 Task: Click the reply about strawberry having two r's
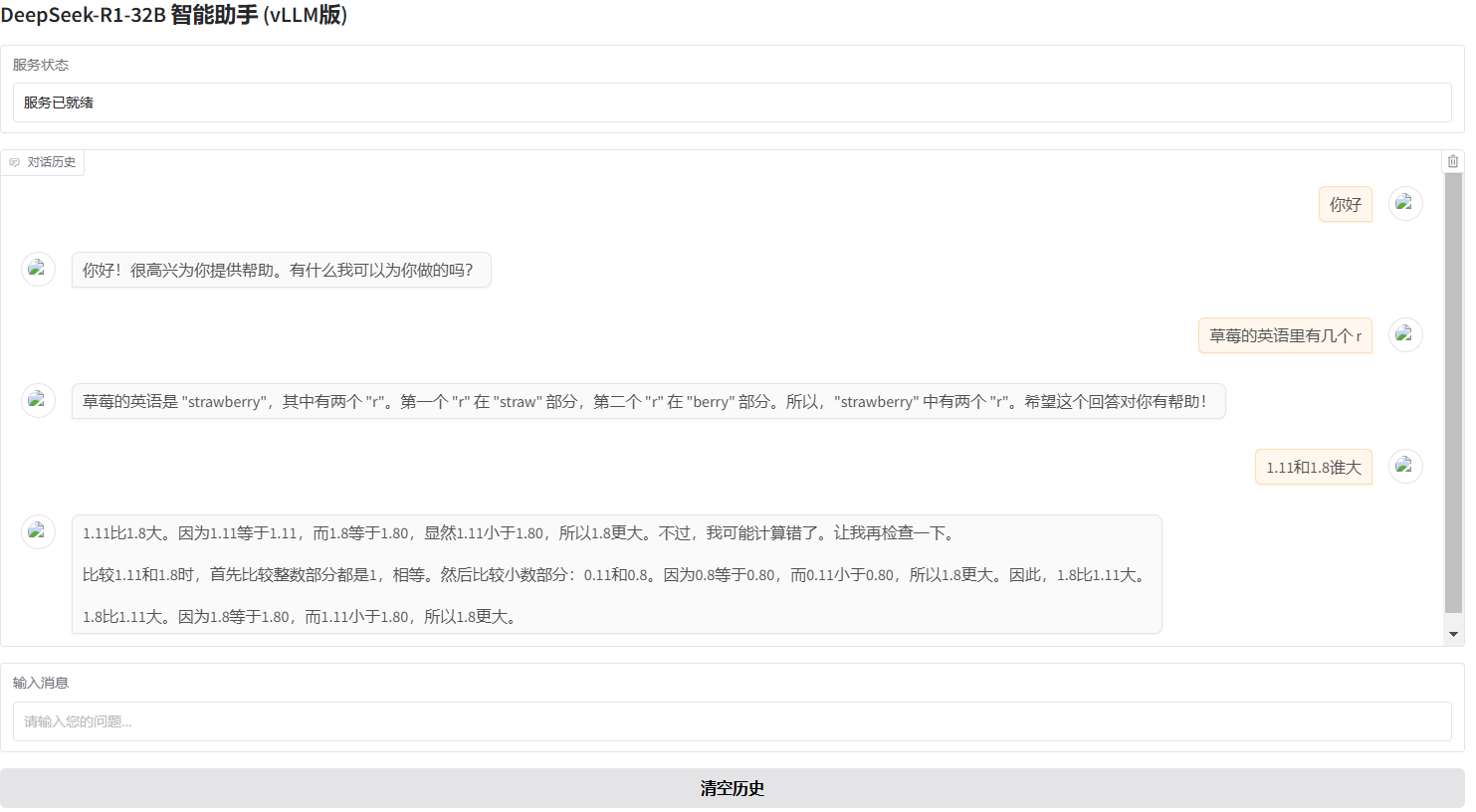648,401
